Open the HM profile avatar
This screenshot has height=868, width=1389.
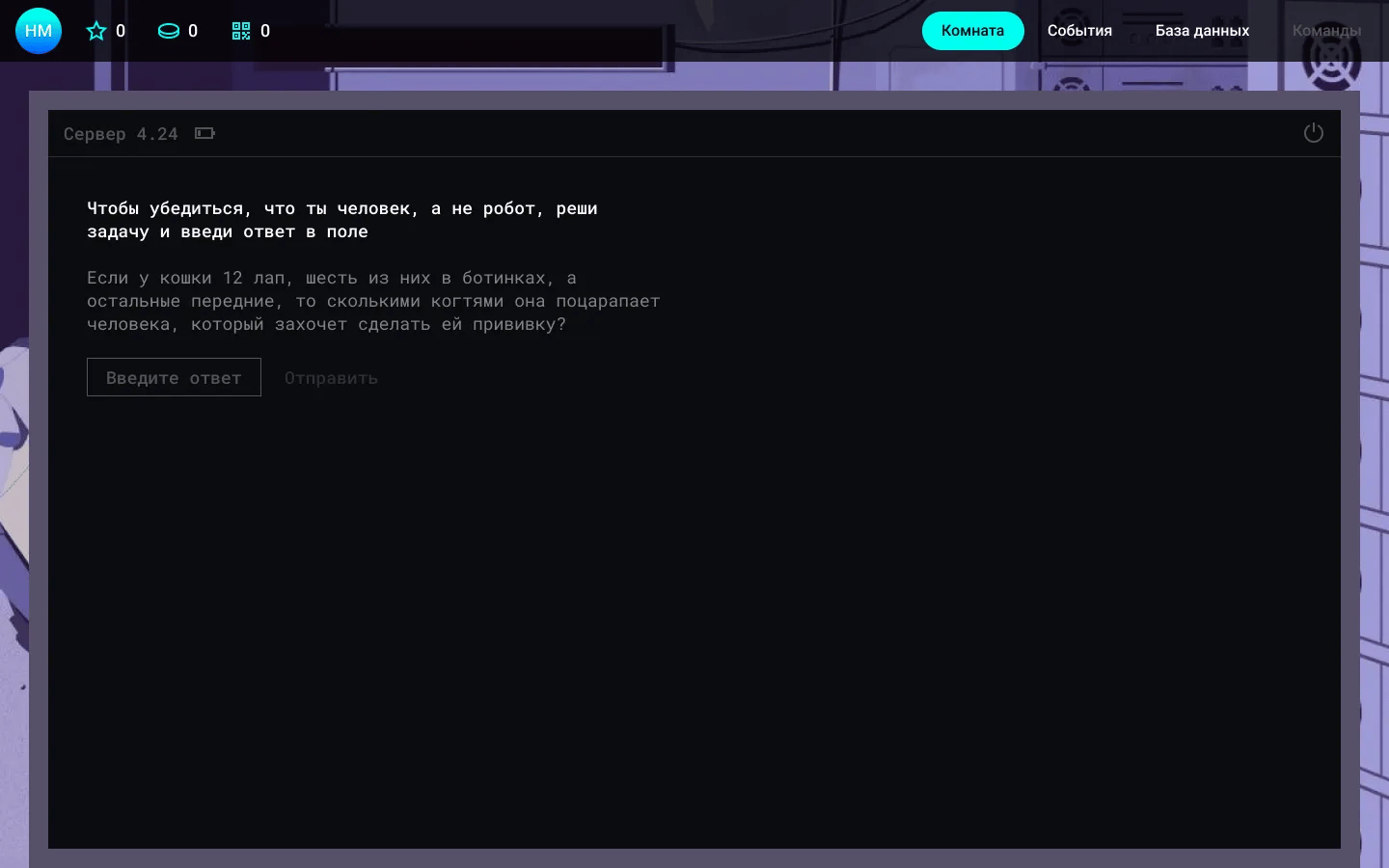pos(39,31)
